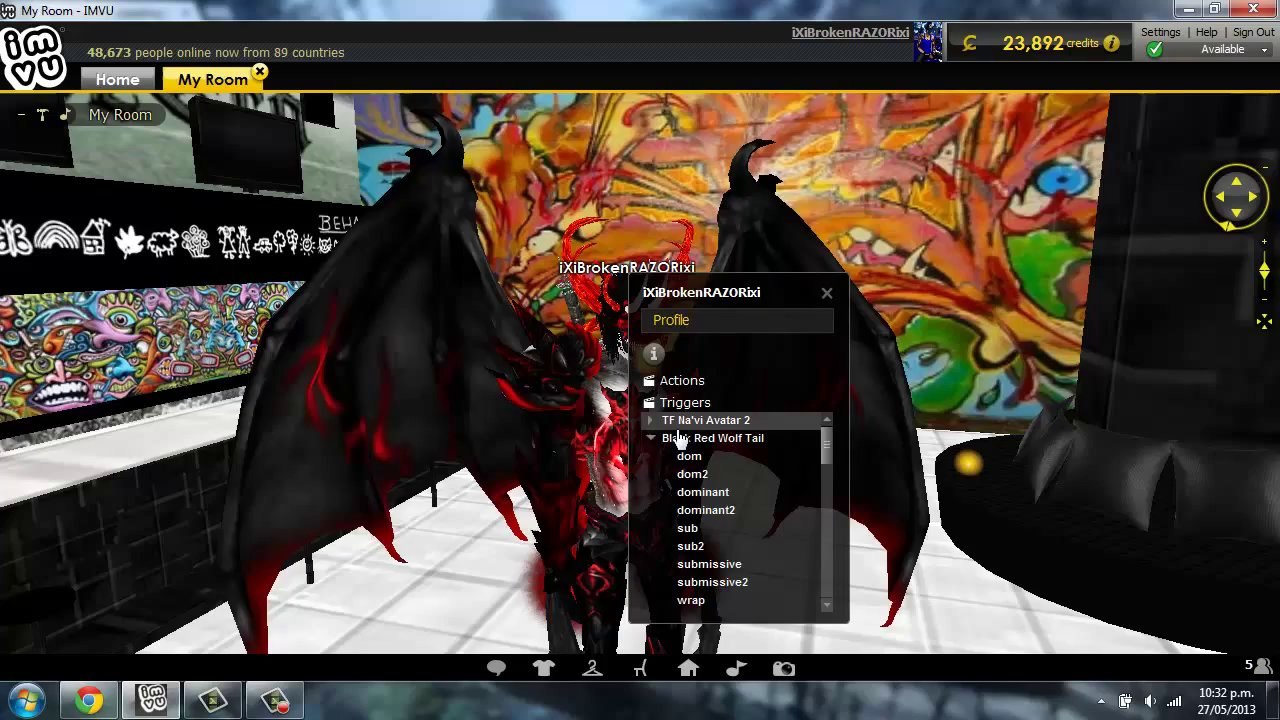This screenshot has width=1280, height=720.
Task: Reset camera view with crossed arrows icon
Action: tap(1264, 321)
